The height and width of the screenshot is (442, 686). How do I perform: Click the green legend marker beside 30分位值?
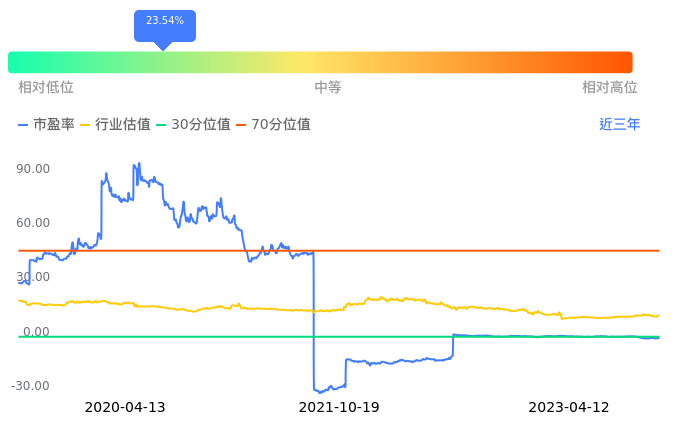click(163, 125)
